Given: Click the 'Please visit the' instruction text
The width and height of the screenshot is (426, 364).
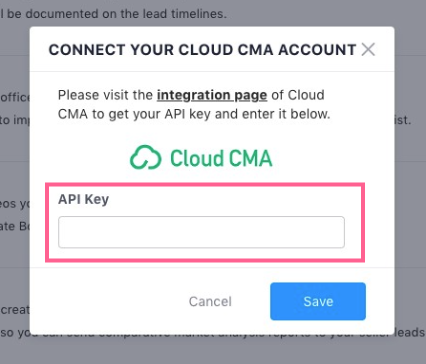Looking at the screenshot, I should [x=105, y=95].
